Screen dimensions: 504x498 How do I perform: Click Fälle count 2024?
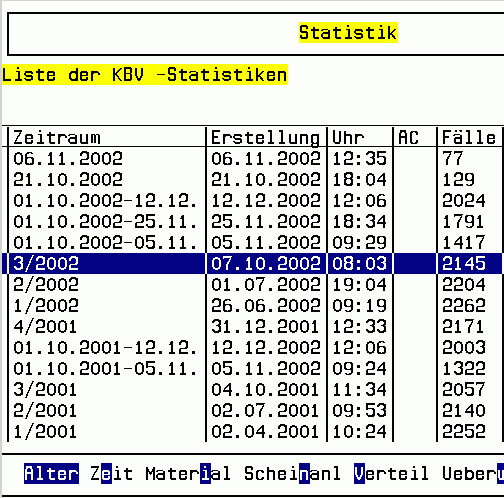[x=464, y=200]
